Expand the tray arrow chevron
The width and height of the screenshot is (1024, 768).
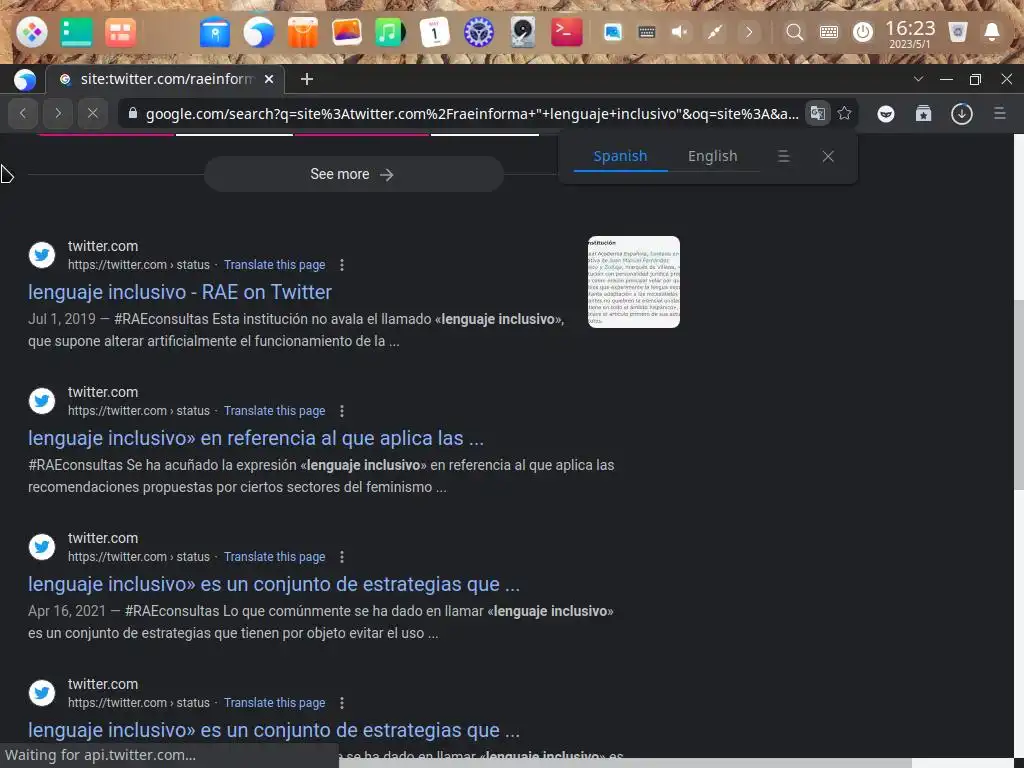[x=749, y=32]
